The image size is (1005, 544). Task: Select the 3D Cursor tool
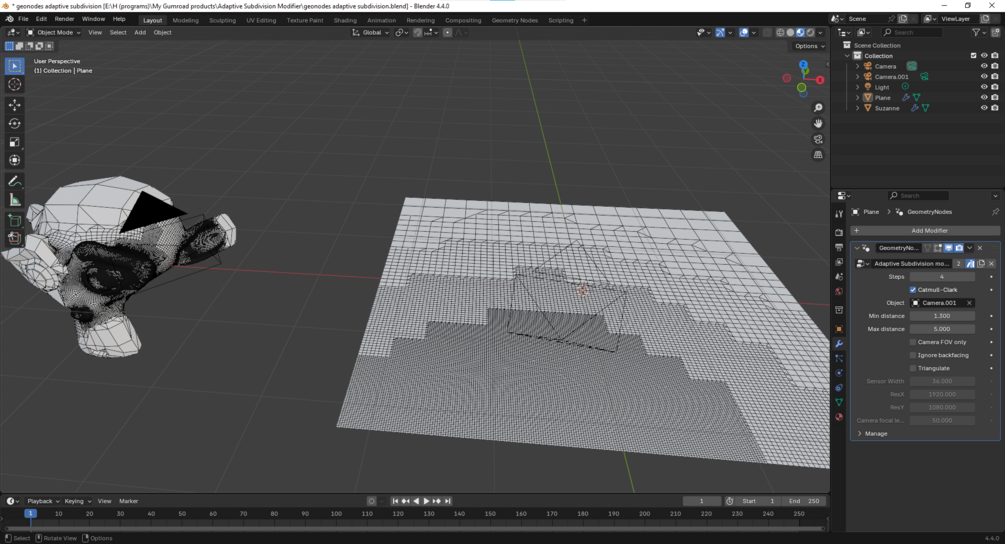[x=14, y=85]
